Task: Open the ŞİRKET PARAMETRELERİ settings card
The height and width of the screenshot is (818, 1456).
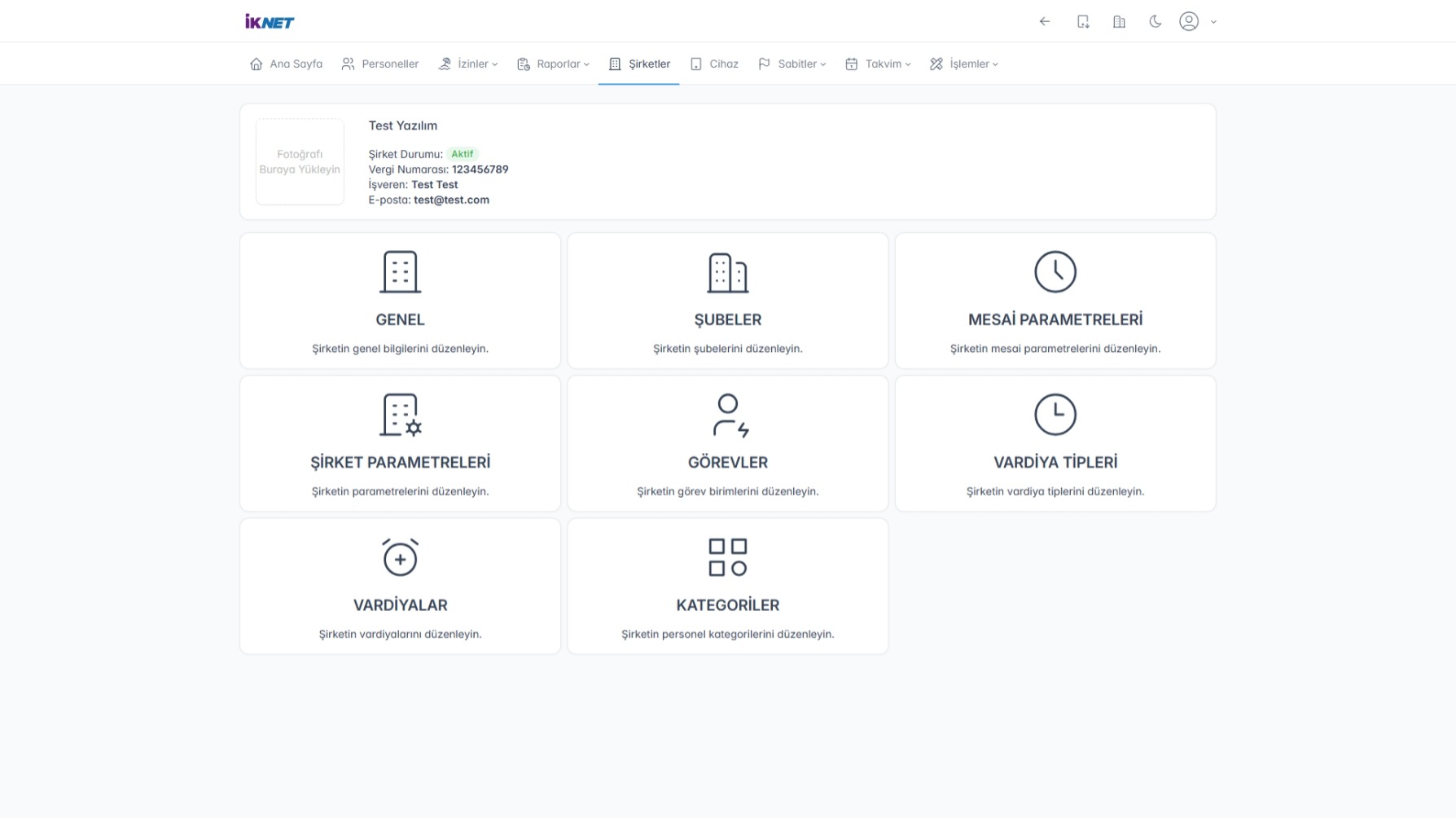Action: [400, 443]
